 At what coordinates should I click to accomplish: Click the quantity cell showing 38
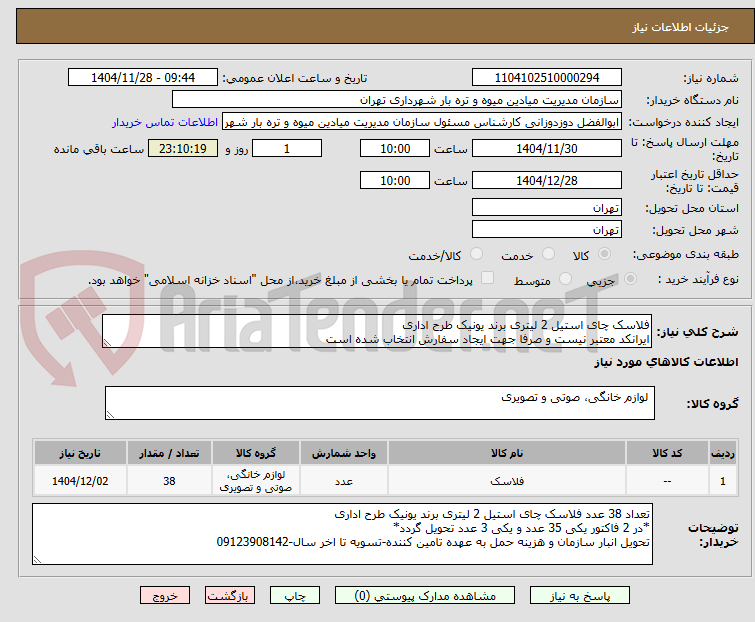point(169,481)
